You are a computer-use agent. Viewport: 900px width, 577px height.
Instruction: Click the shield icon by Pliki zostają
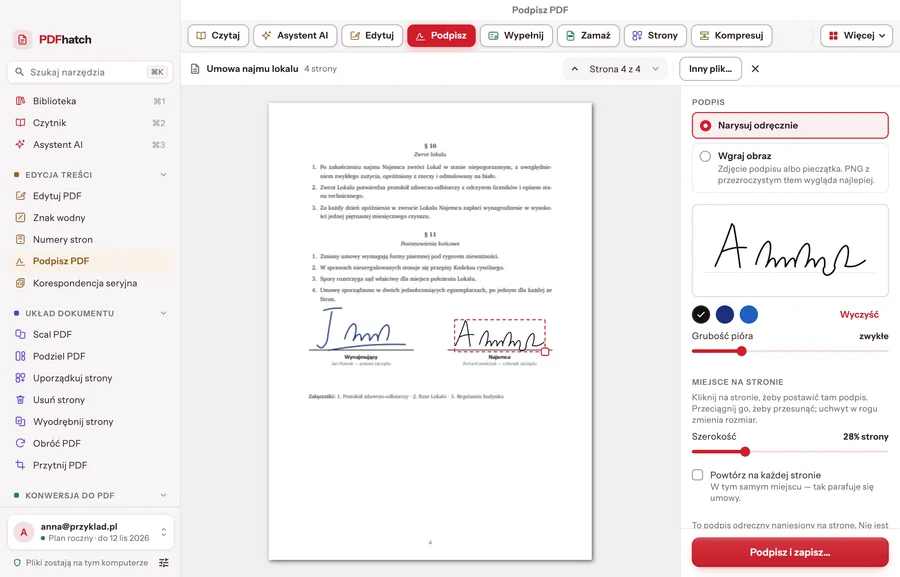tap(17, 563)
